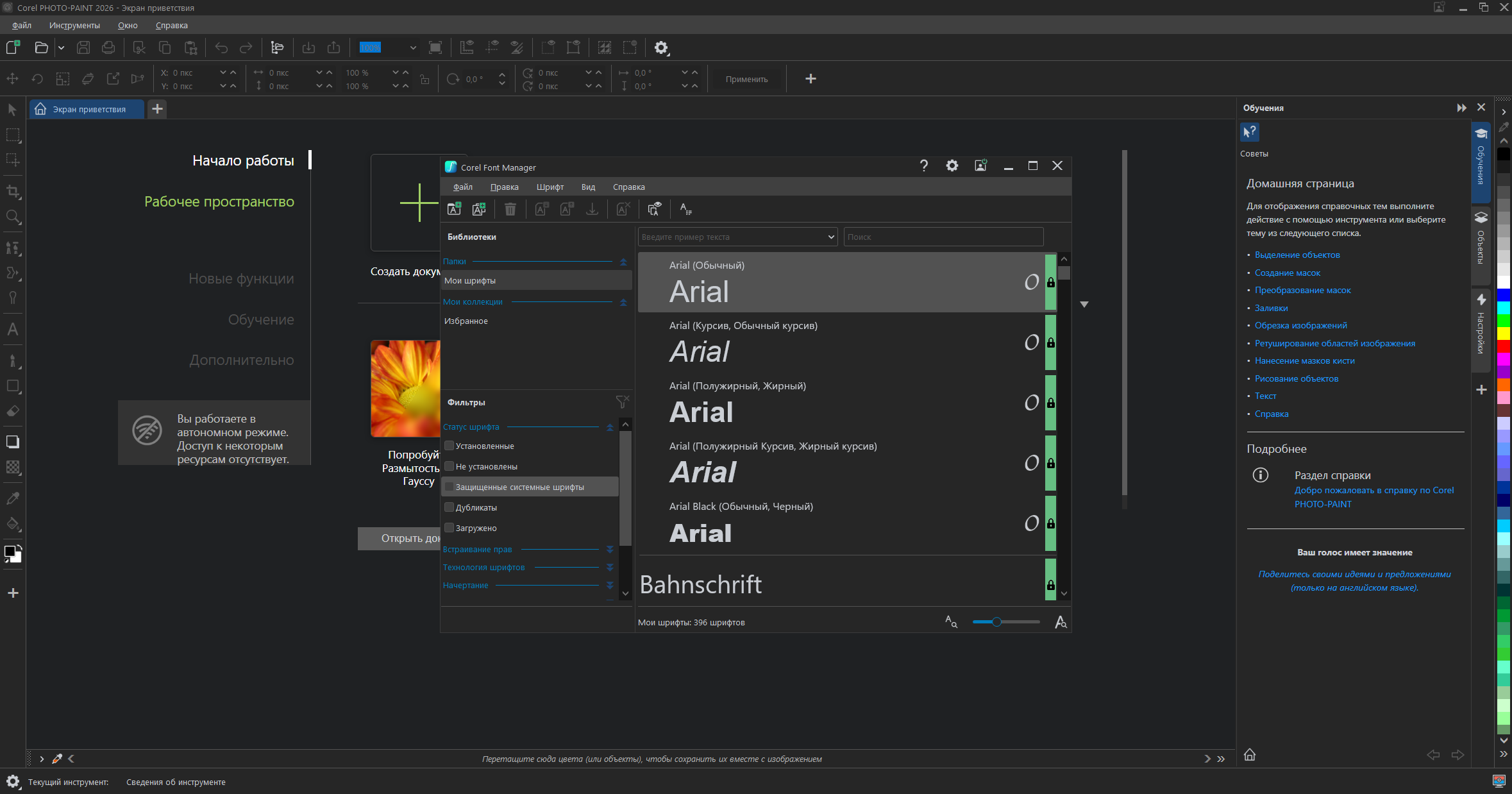This screenshot has height=794, width=1512.
Task: Select the Rectangle Mask tool
Action: pyautogui.click(x=13, y=135)
